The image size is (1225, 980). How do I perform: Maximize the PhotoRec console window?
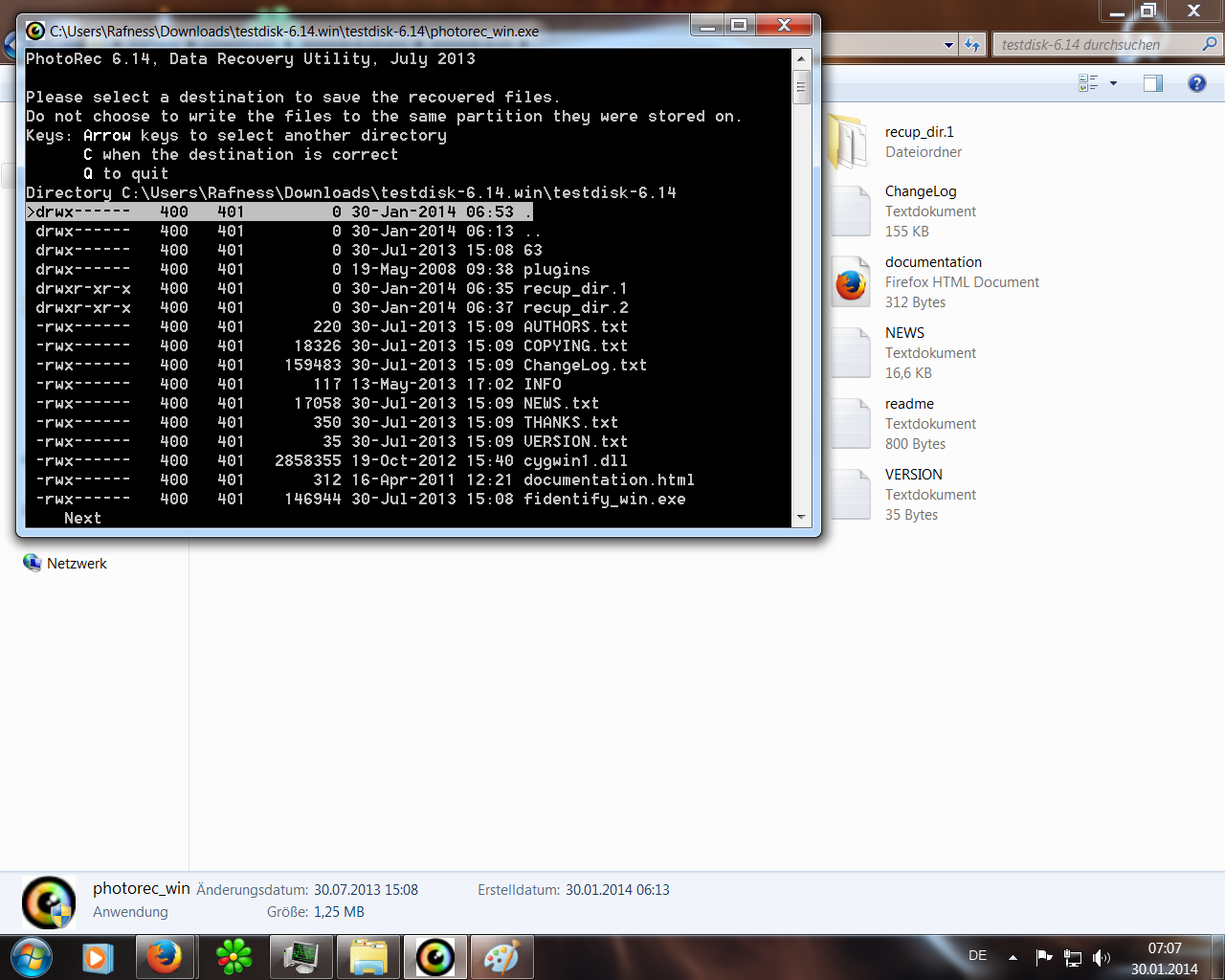click(739, 26)
